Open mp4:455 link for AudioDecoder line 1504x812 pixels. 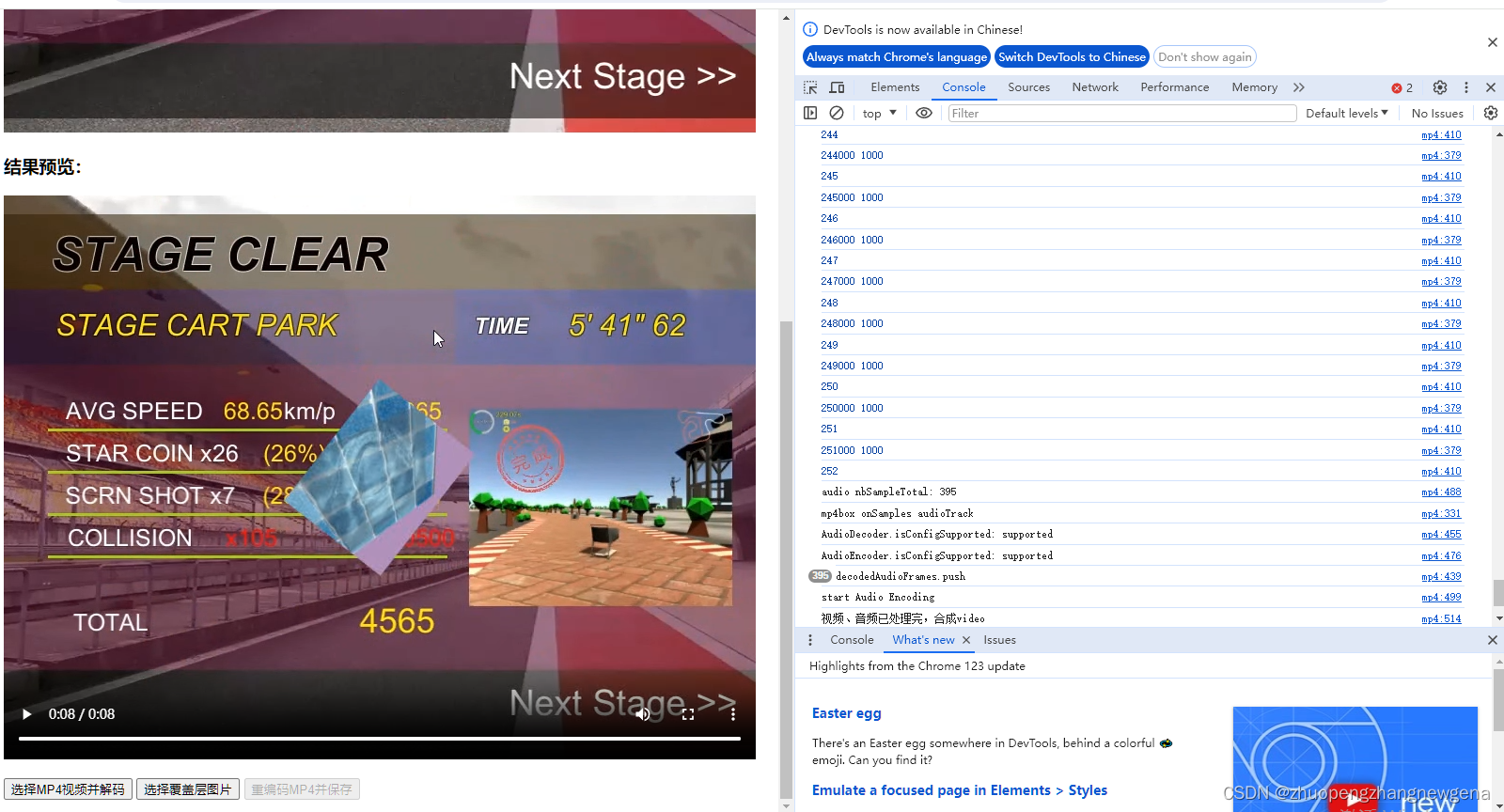(1441, 535)
